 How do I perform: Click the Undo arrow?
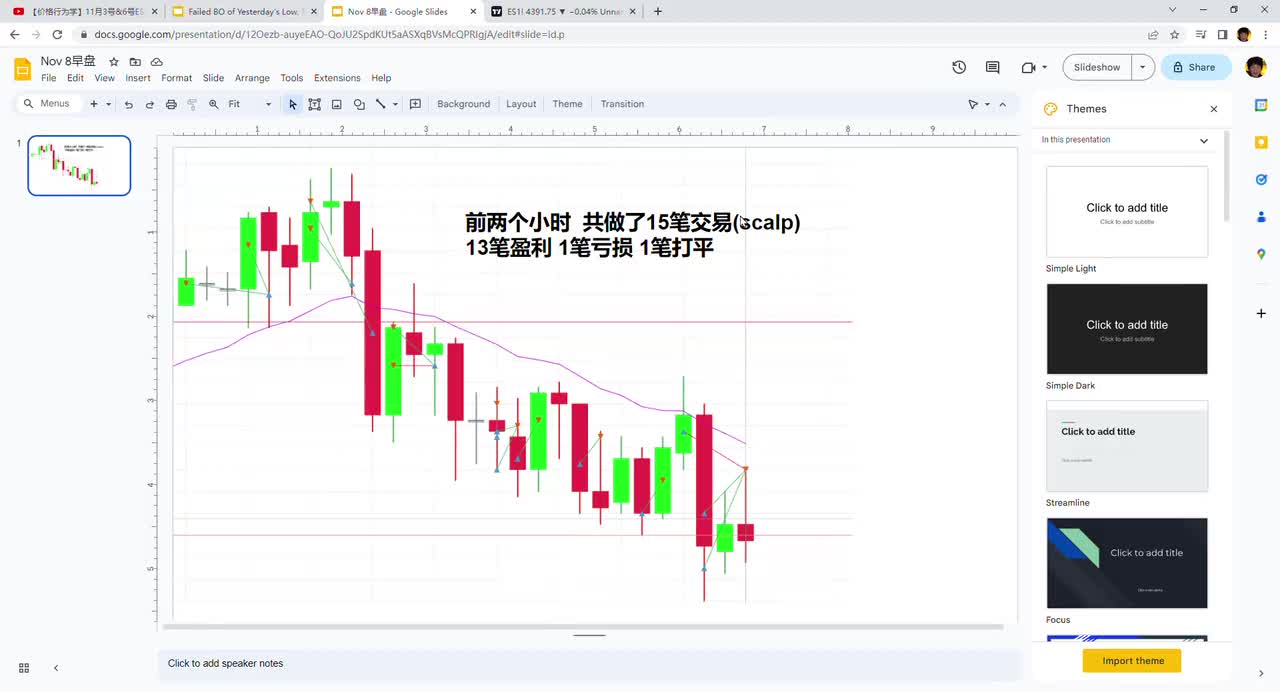128,104
